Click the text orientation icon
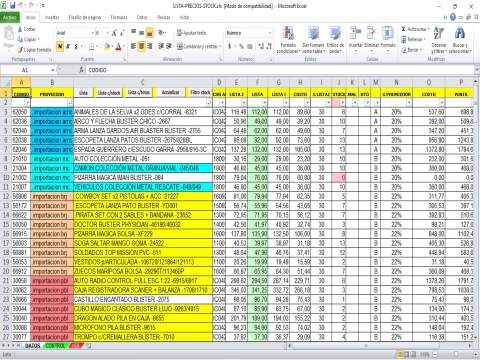This screenshot has height=360, width=480. point(162,33)
